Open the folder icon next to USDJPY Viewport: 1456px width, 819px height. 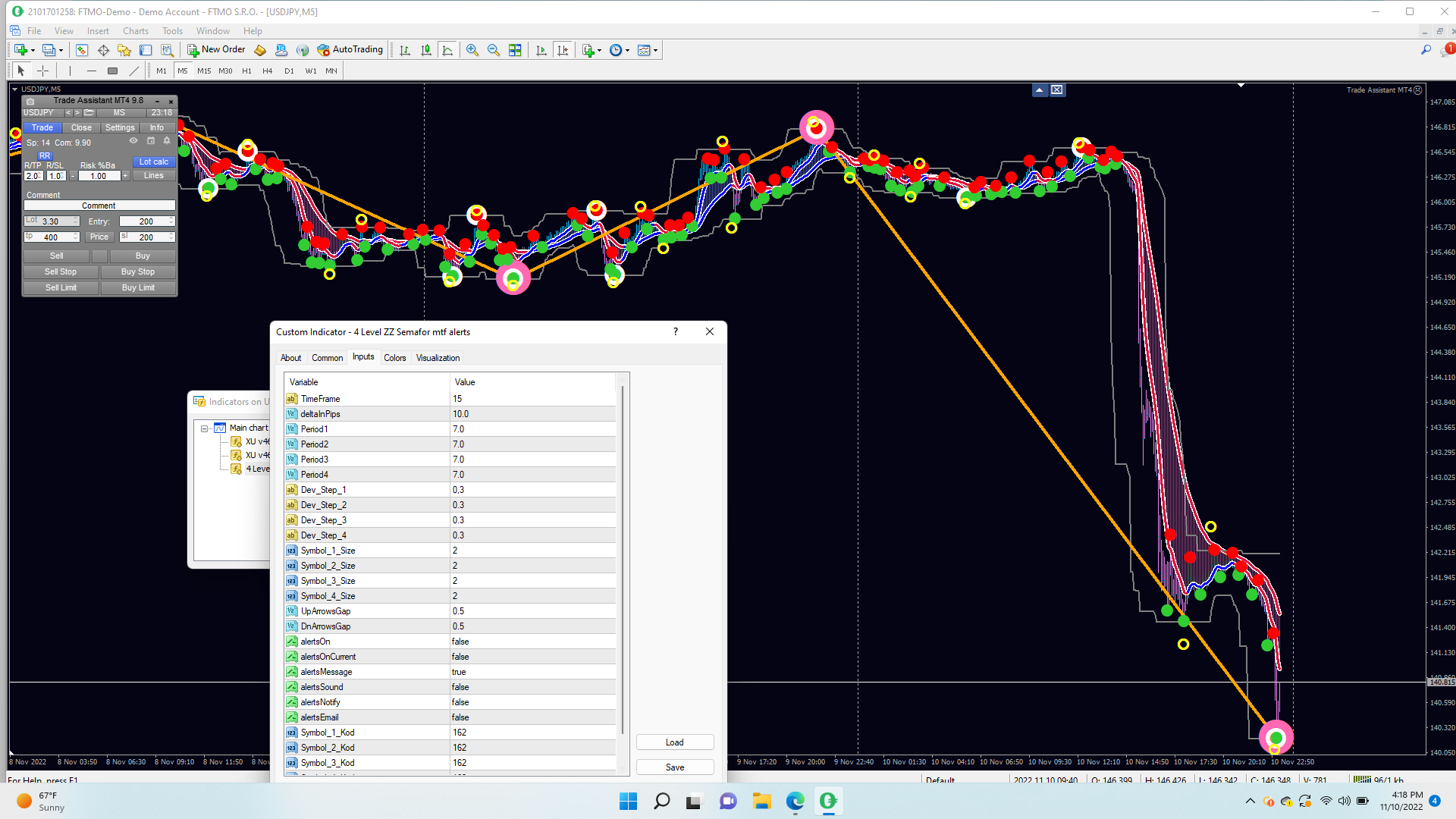pos(89,113)
